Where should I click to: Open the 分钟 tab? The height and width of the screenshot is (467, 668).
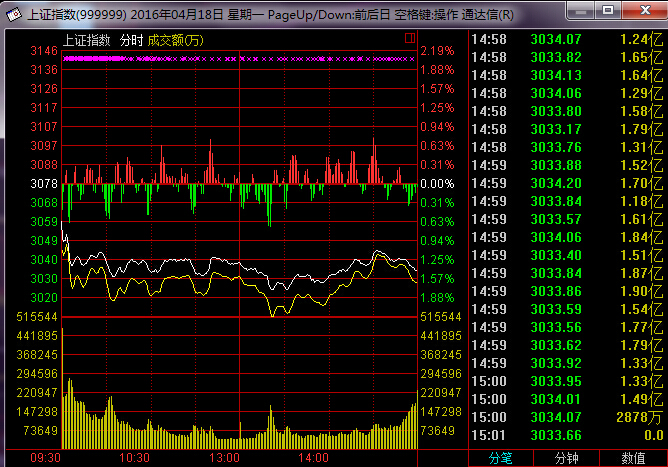coord(566,458)
